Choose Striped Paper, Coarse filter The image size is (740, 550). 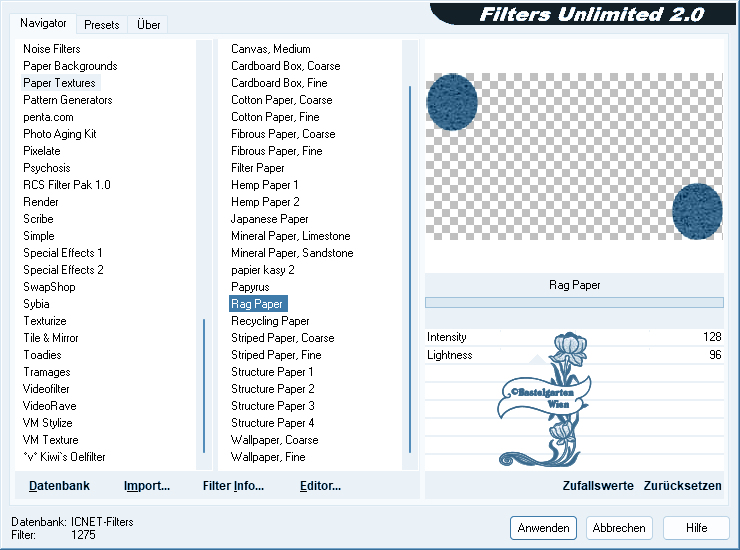coord(283,338)
